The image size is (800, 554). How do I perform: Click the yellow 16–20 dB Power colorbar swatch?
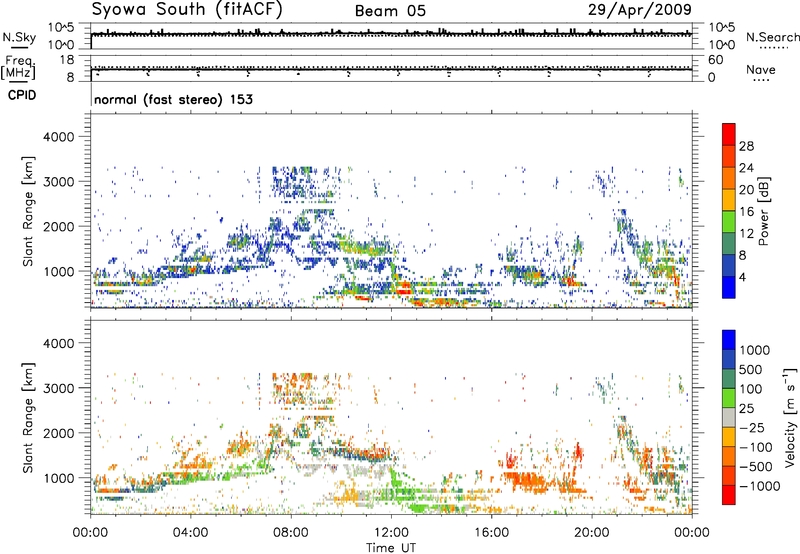[x=729, y=200]
